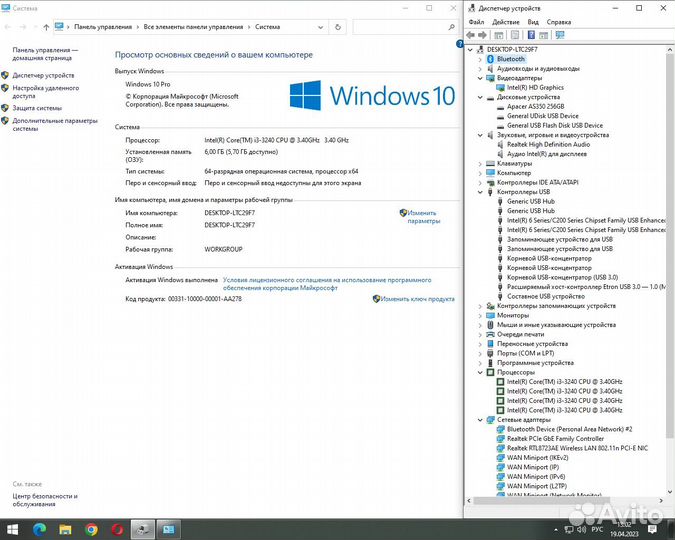Open remote access settings link

[x=46, y=92]
